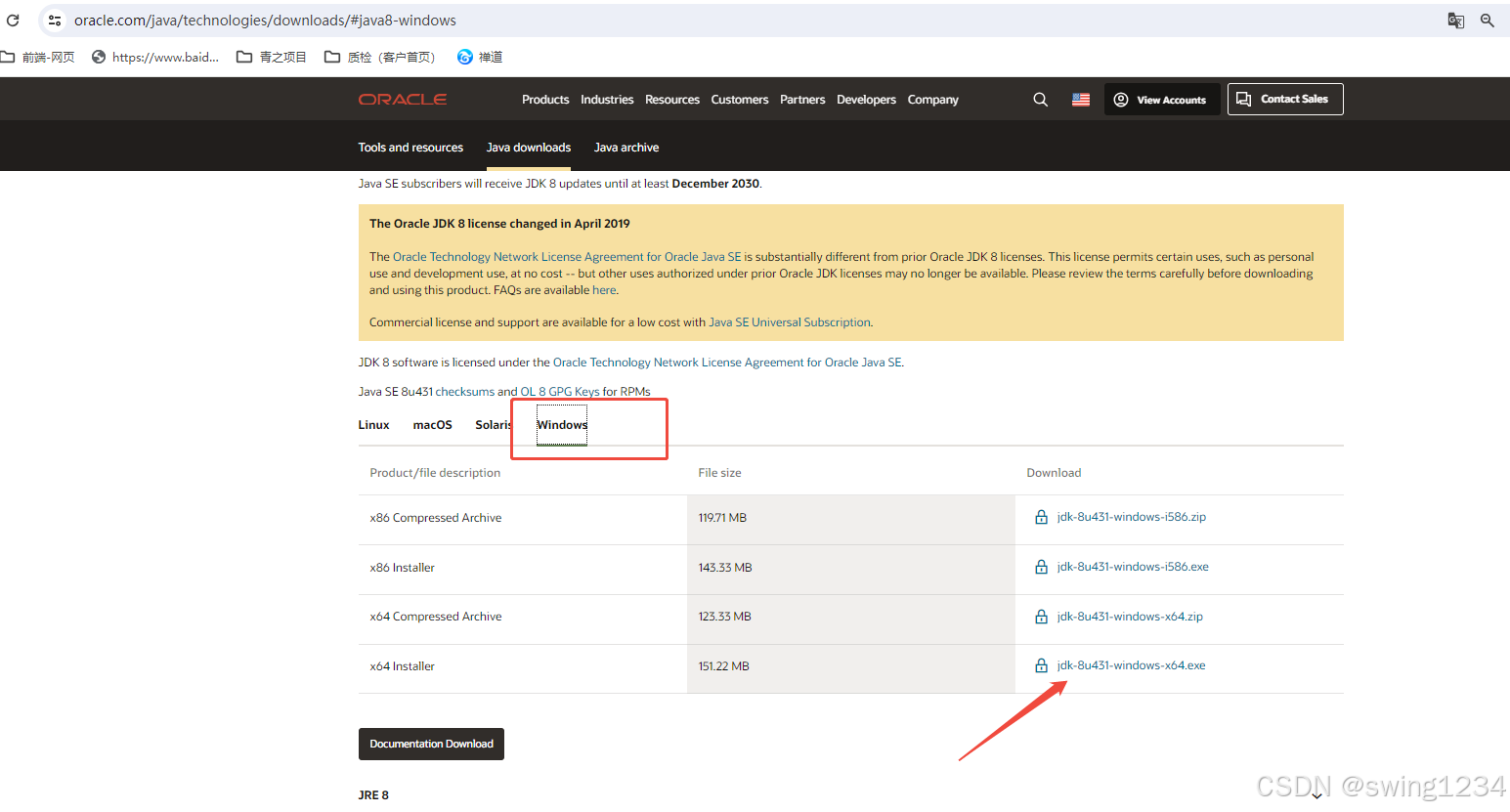Click Contact Sales button
The image size is (1510, 812).
(x=1285, y=99)
